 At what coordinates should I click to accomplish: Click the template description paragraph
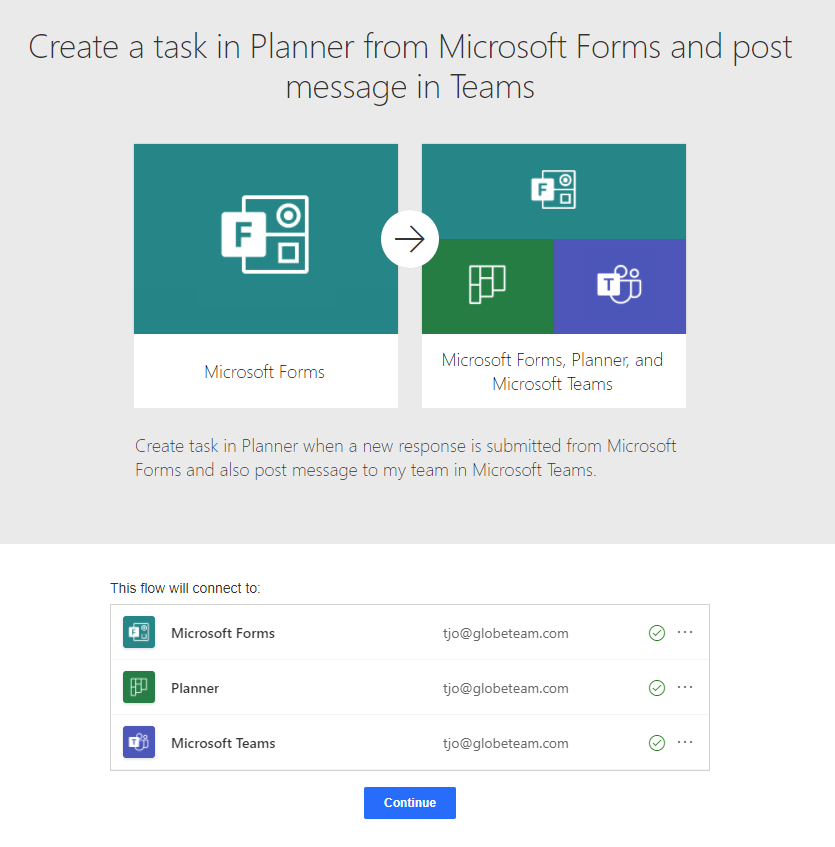[x=405, y=458]
